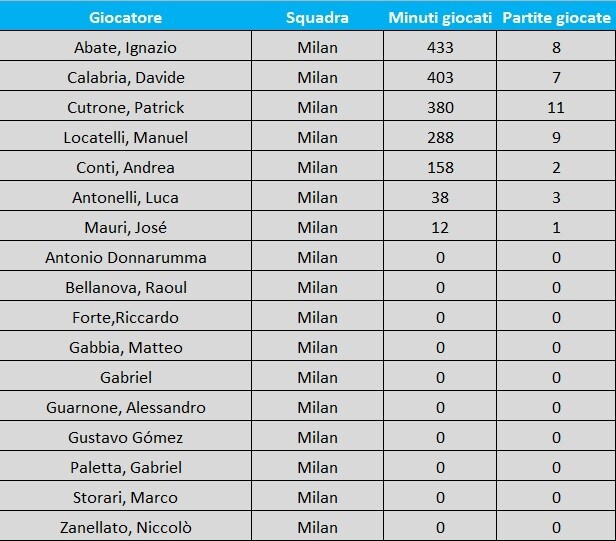Screen dimensions: 616x541
Task: Click the Minuti giocati header
Action: (440, 18)
